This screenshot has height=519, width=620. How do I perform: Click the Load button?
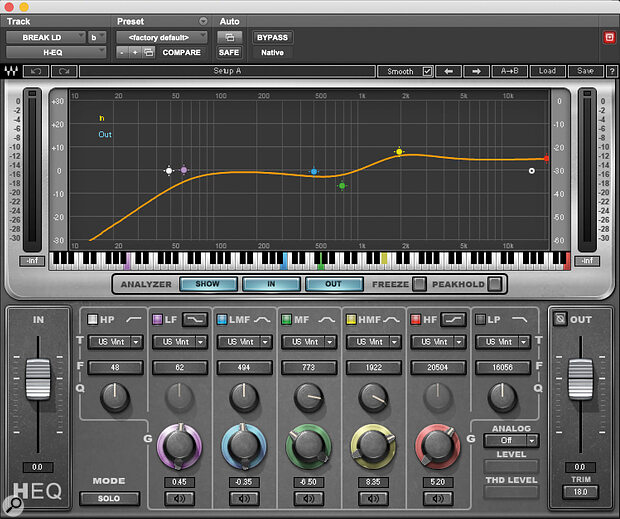547,72
